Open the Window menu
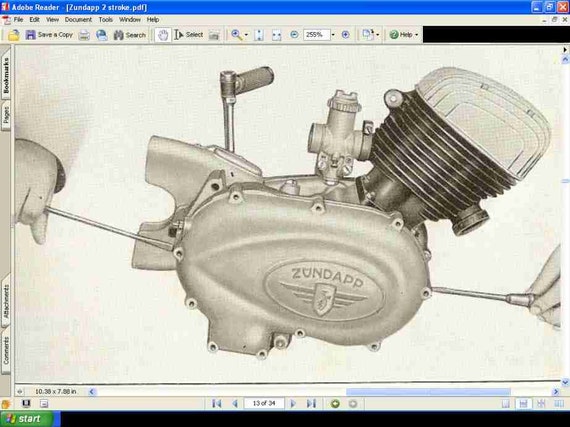The width and height of the screenshot is (570, 427). 130,20
